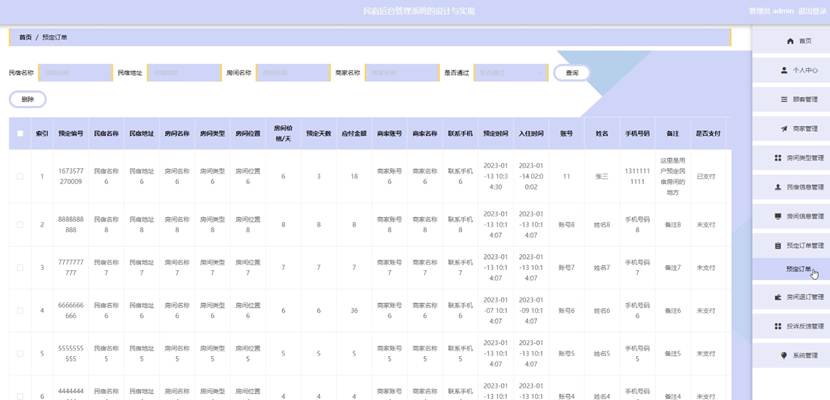This screenshot has width=830, height=400.
Task: Click the 2023-01-14 02:00:02 check-in time
Action: pos(531,176)
